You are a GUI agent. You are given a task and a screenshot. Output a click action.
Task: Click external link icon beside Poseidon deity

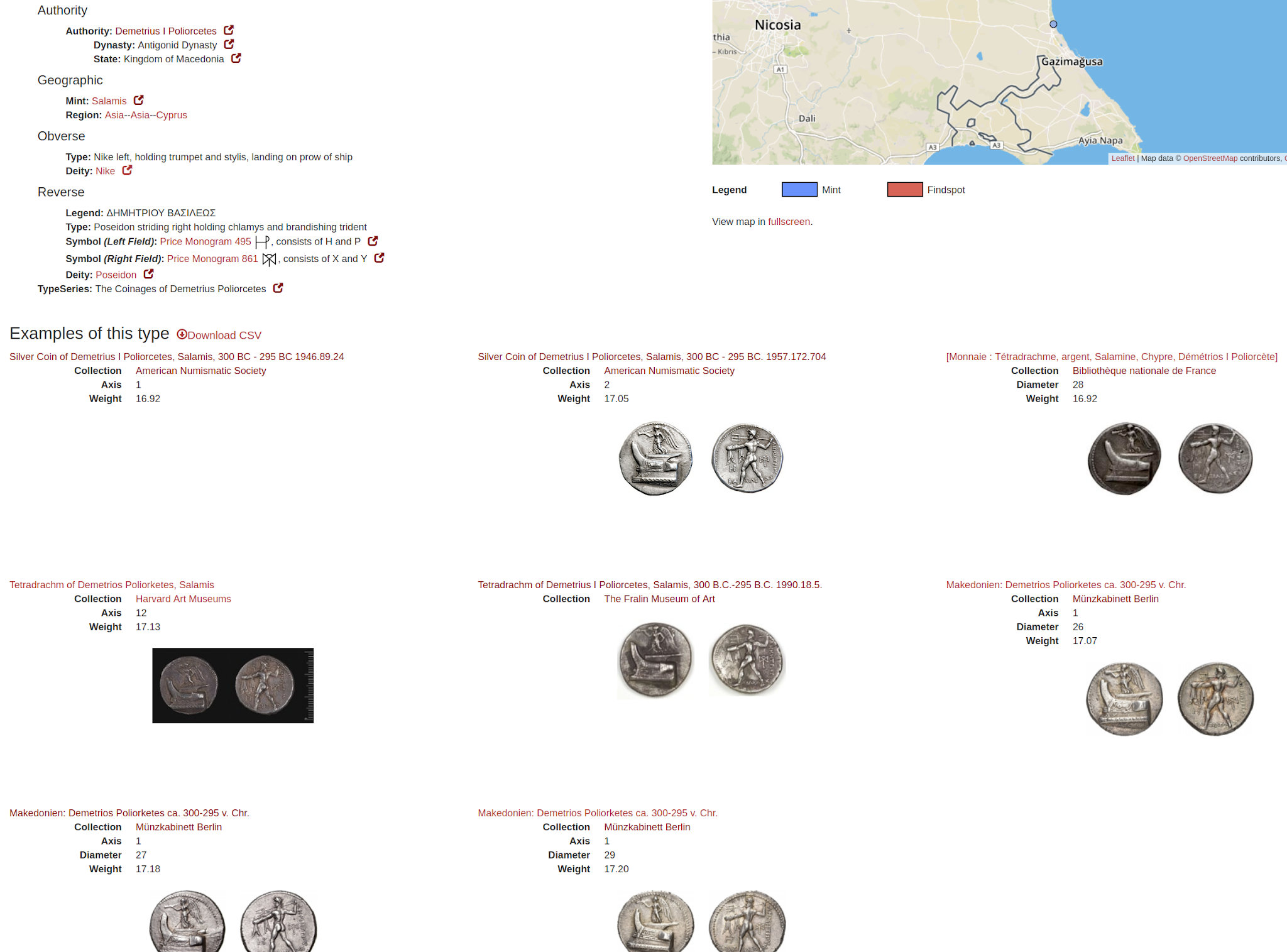[x=148, y=274]
